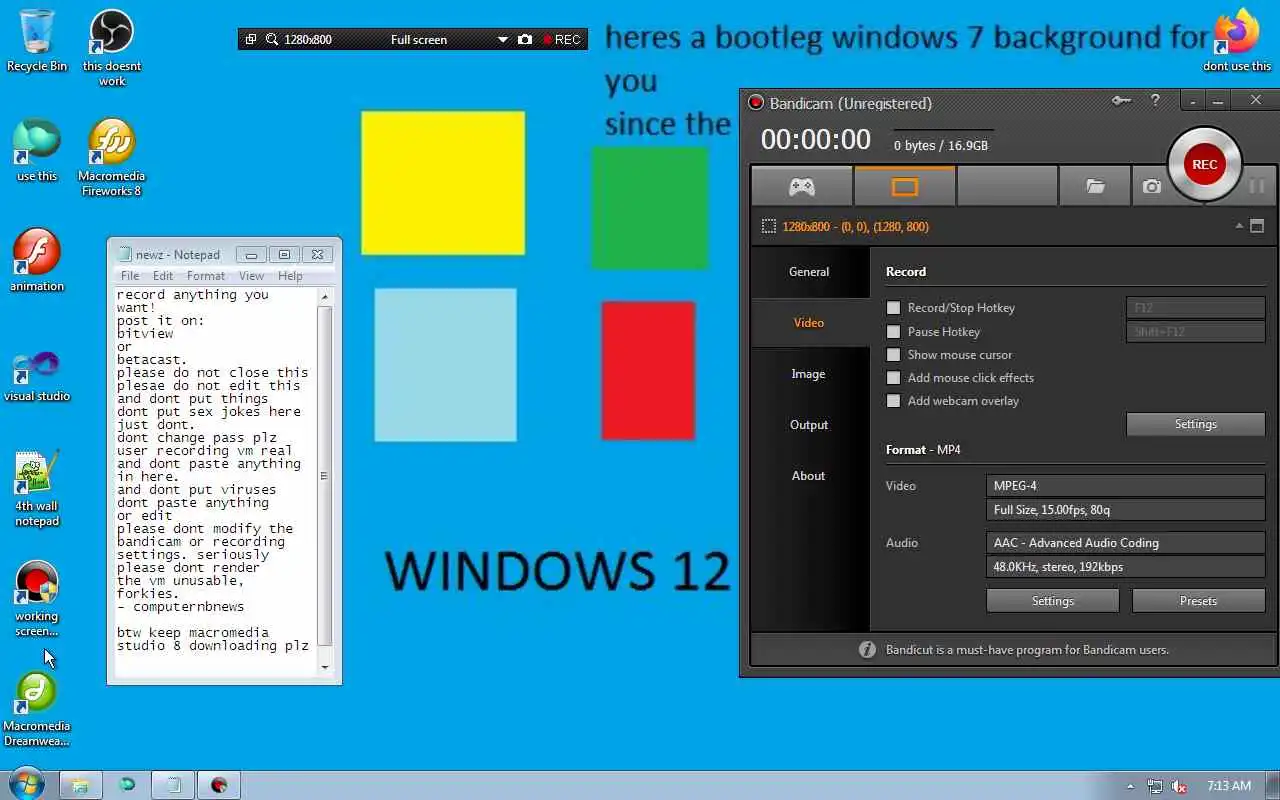This screenshot has height=800, width=1280.
Task: Click the magnifier icon on the top recording bar
Action: click(272, 40)
